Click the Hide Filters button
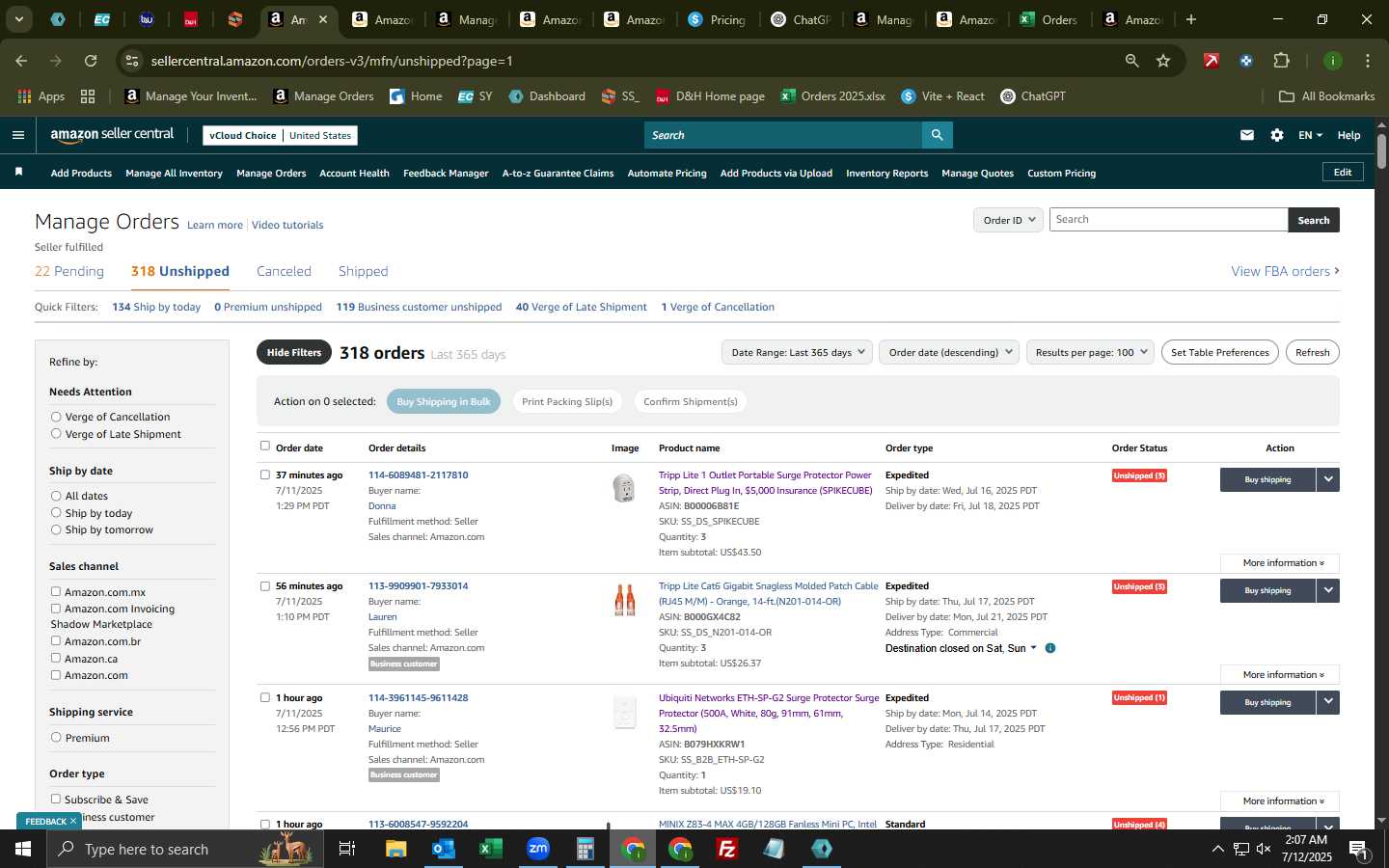 [294, 352]
